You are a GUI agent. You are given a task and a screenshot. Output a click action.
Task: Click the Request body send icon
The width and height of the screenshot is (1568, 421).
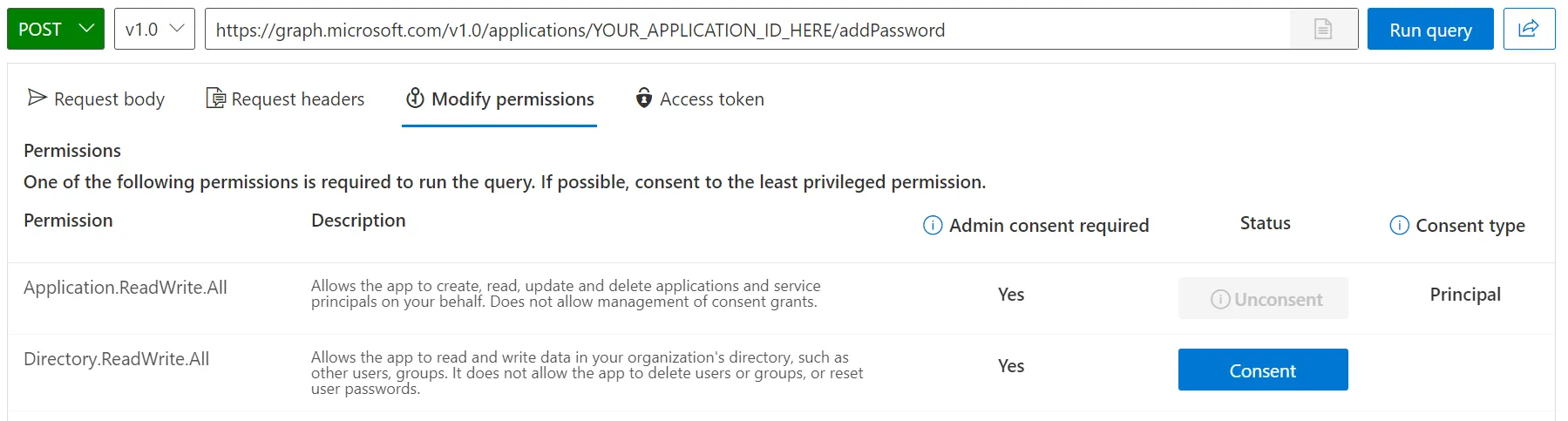click(x=37, y=98)
